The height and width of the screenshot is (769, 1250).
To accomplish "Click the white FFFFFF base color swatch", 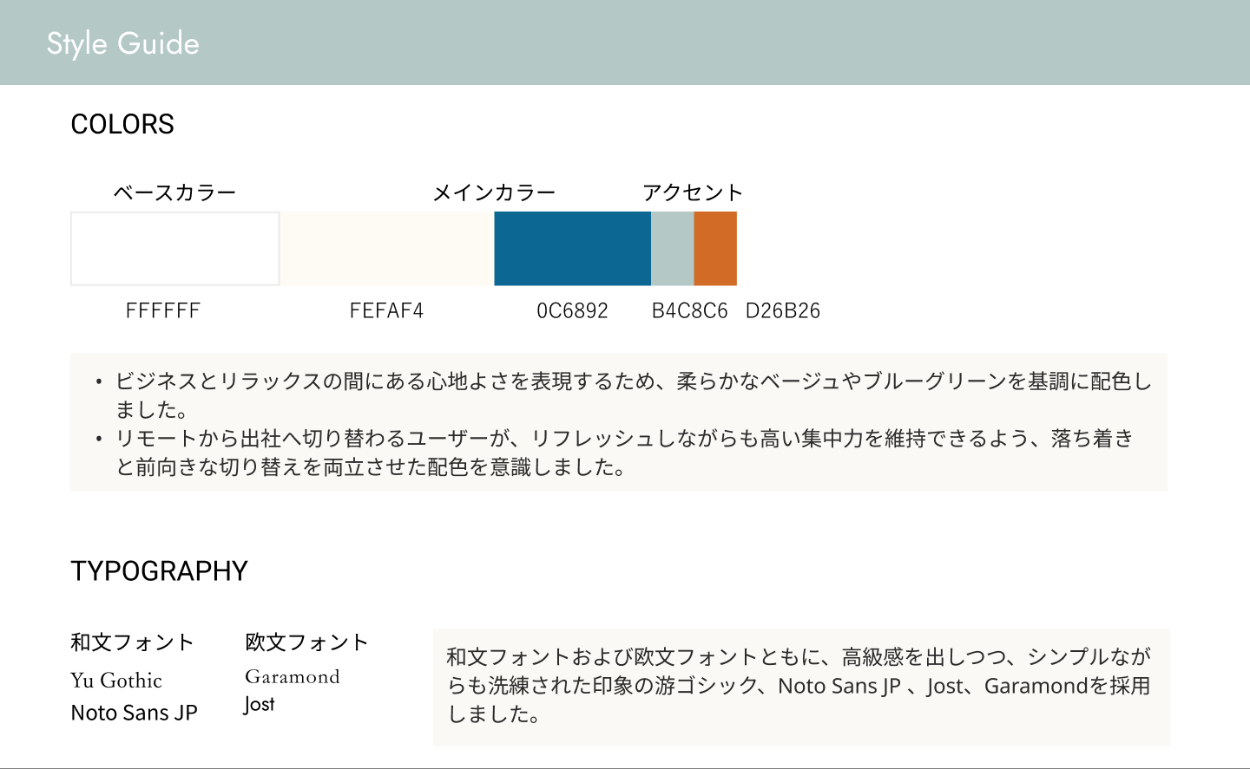I will click(x=175, y=249).
